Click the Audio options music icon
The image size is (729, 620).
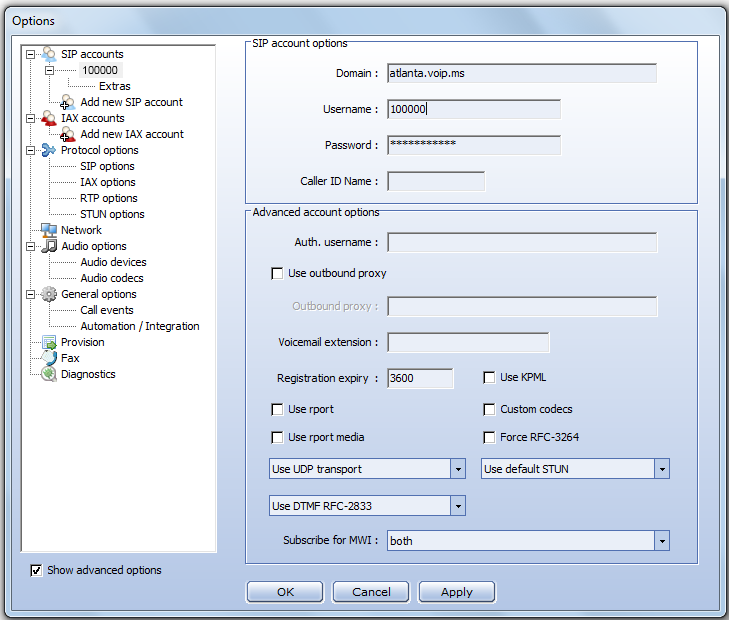click(x=49, y=246)
